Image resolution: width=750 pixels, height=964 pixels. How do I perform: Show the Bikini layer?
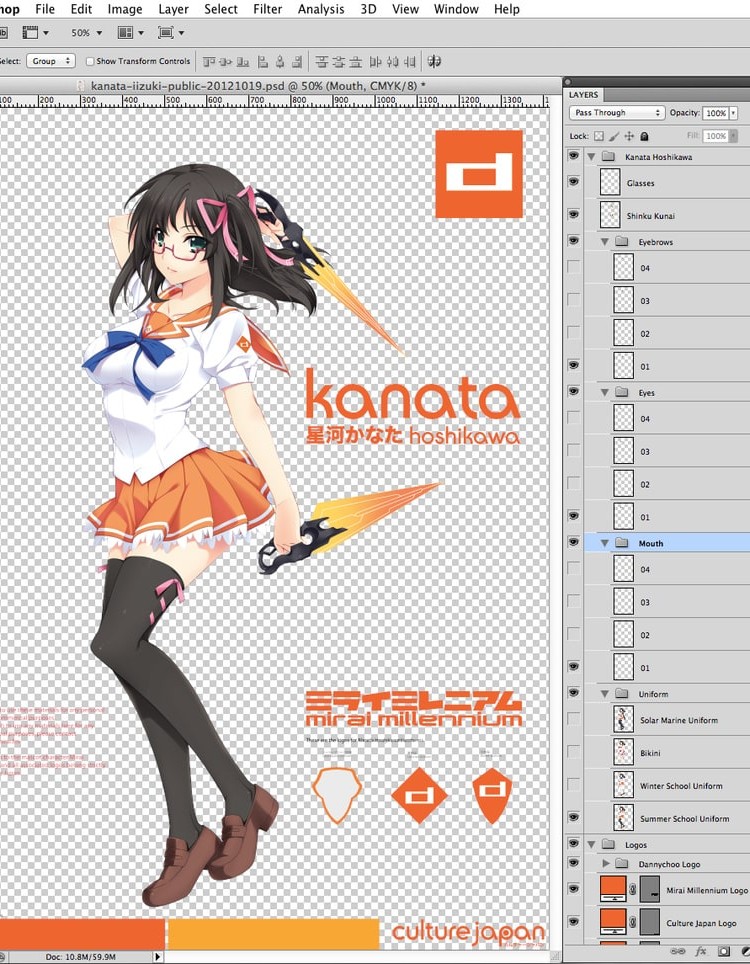(574, 752)
